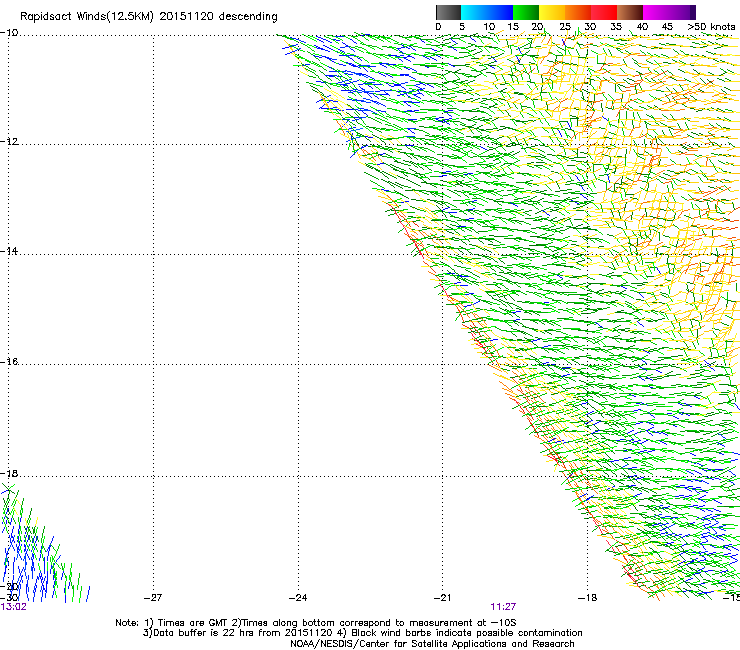Click the 'Times are GMT' note line
Screen dimensions: 740x650
pyautogui.click(x=316, y=623)
